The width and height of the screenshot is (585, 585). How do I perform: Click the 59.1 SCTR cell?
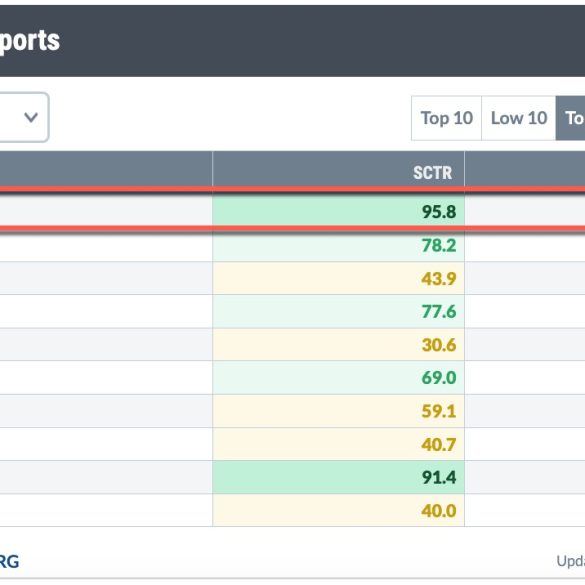click(338, 411)
